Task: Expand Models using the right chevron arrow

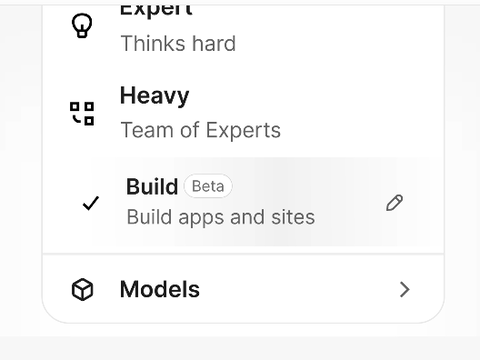Action: 404,289
